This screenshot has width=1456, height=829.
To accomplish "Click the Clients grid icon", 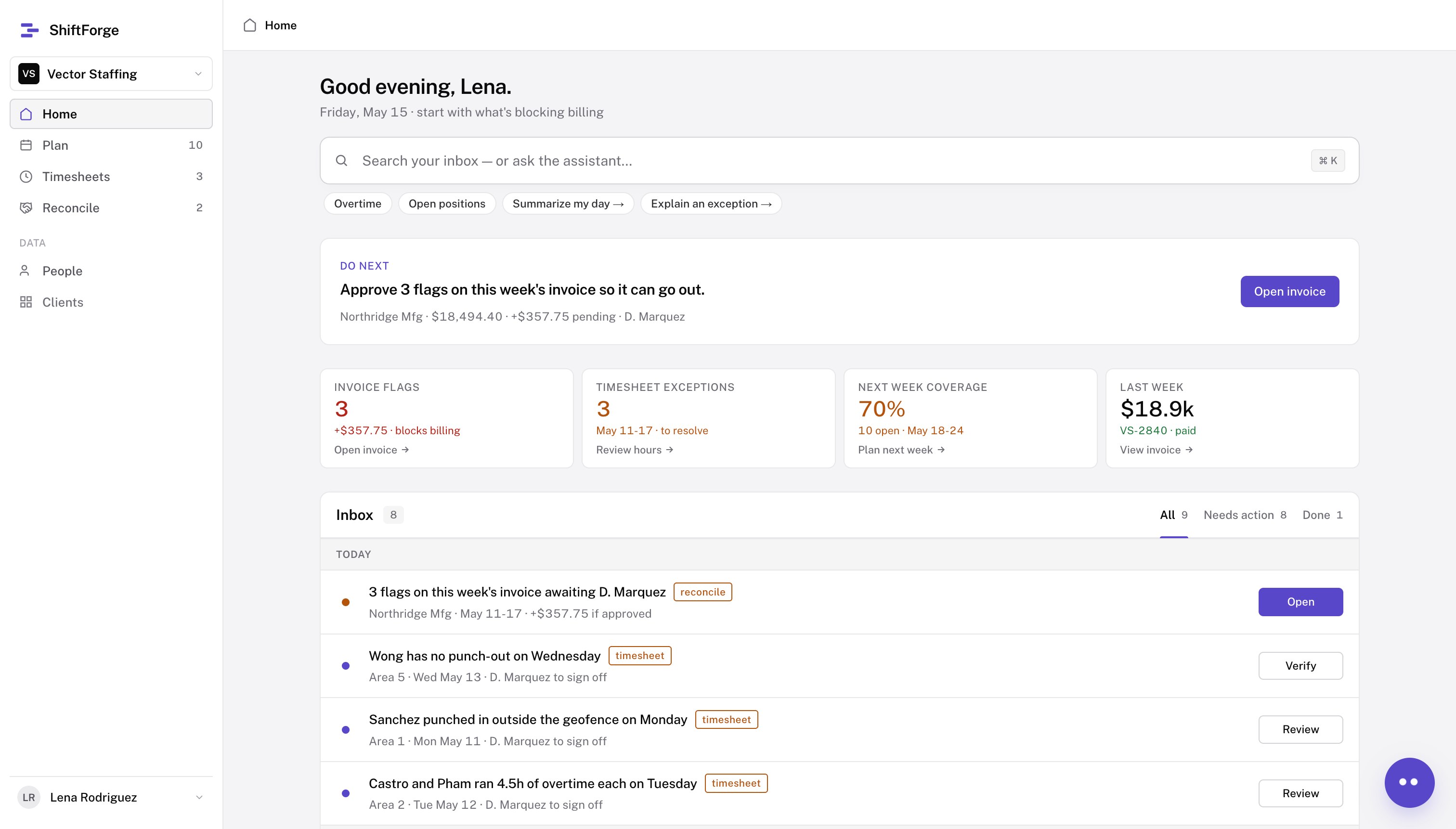I will [x=26, y=302].
